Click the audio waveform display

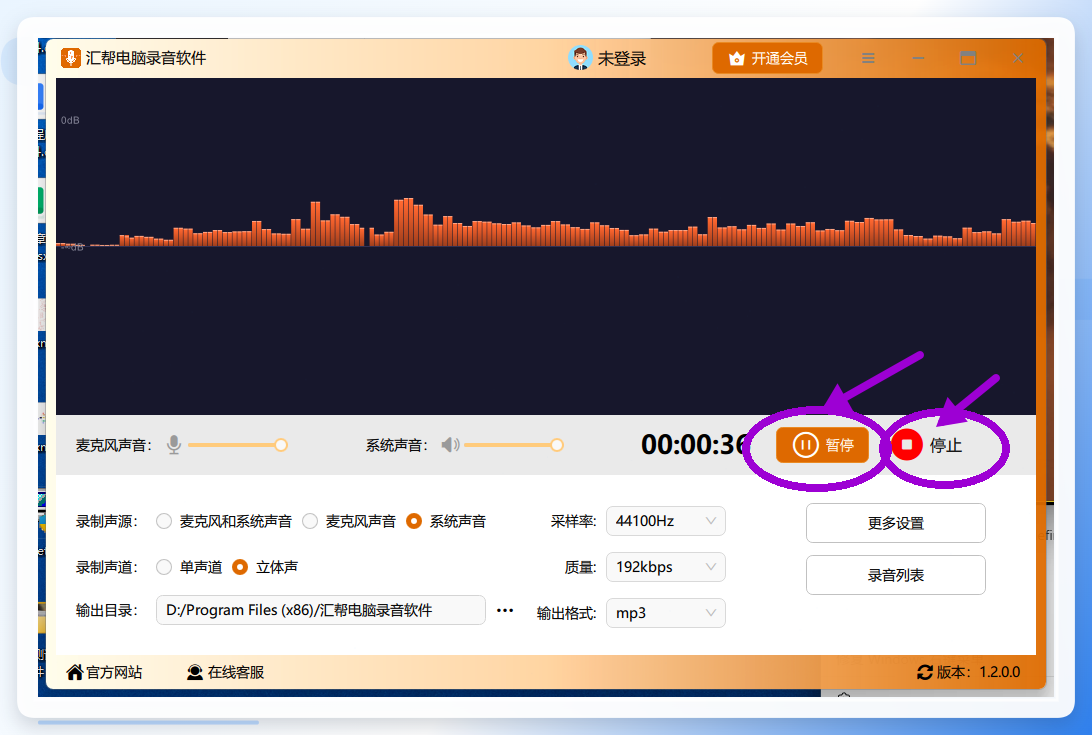545,247
